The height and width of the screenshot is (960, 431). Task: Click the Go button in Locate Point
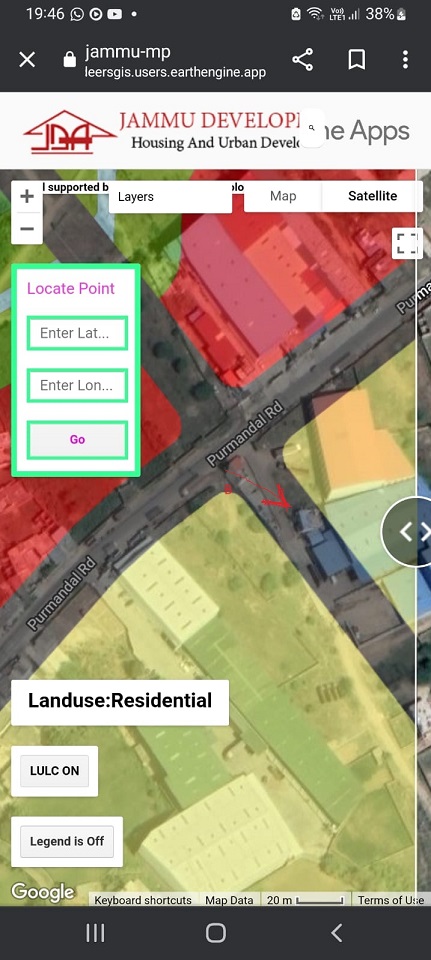click(x=77, y=440)
